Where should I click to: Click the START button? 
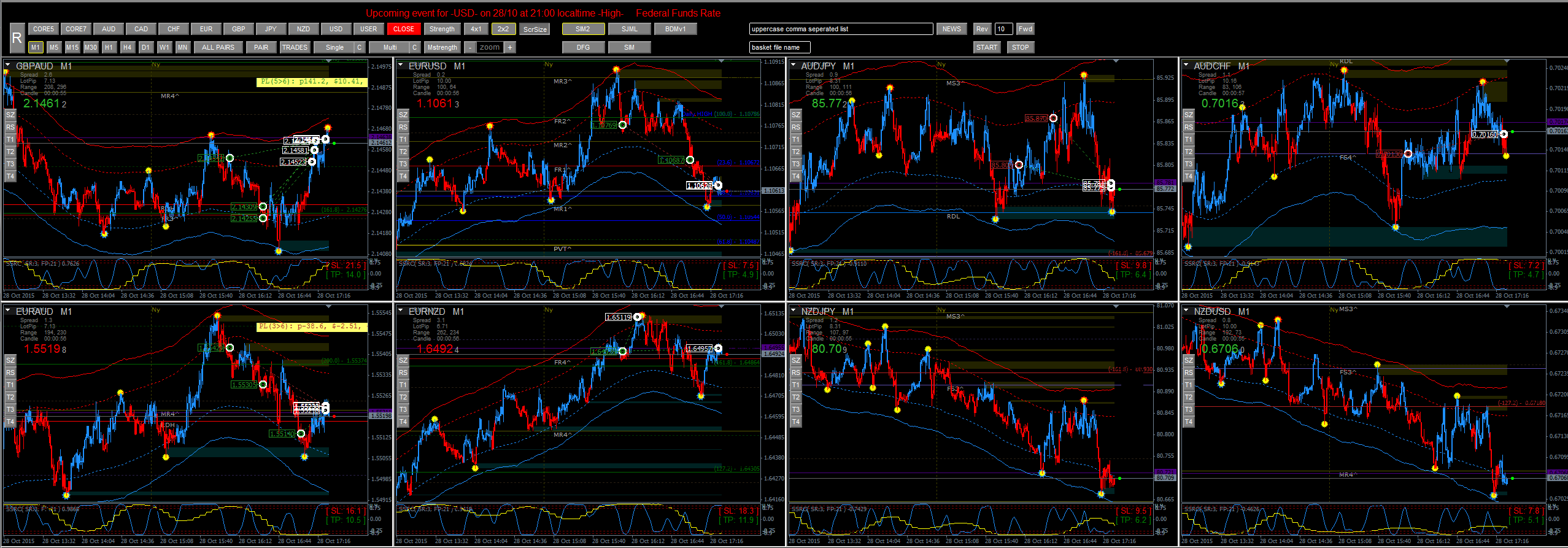(987, 47)
